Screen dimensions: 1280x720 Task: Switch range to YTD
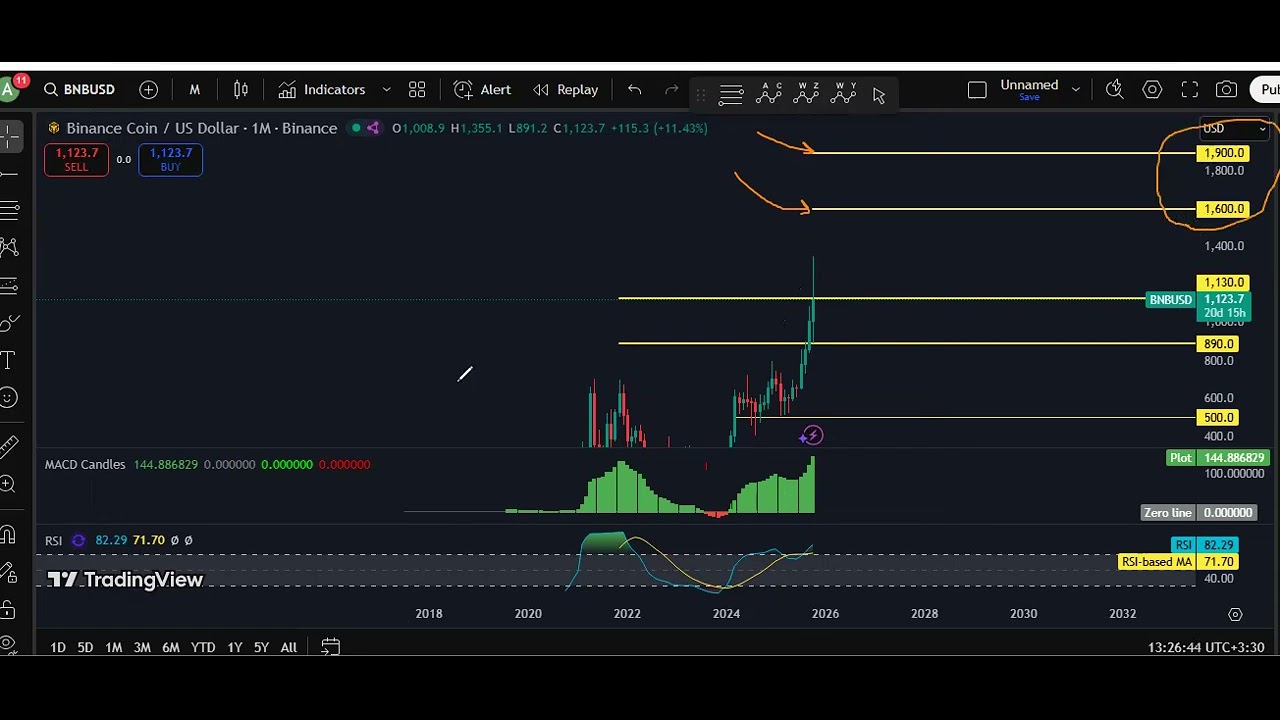203,648
